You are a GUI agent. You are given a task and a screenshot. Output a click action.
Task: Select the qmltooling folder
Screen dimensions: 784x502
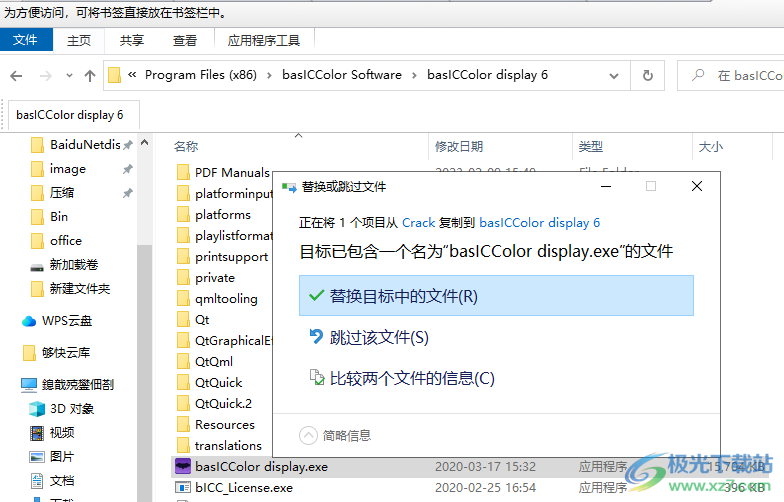pos(226,299)
